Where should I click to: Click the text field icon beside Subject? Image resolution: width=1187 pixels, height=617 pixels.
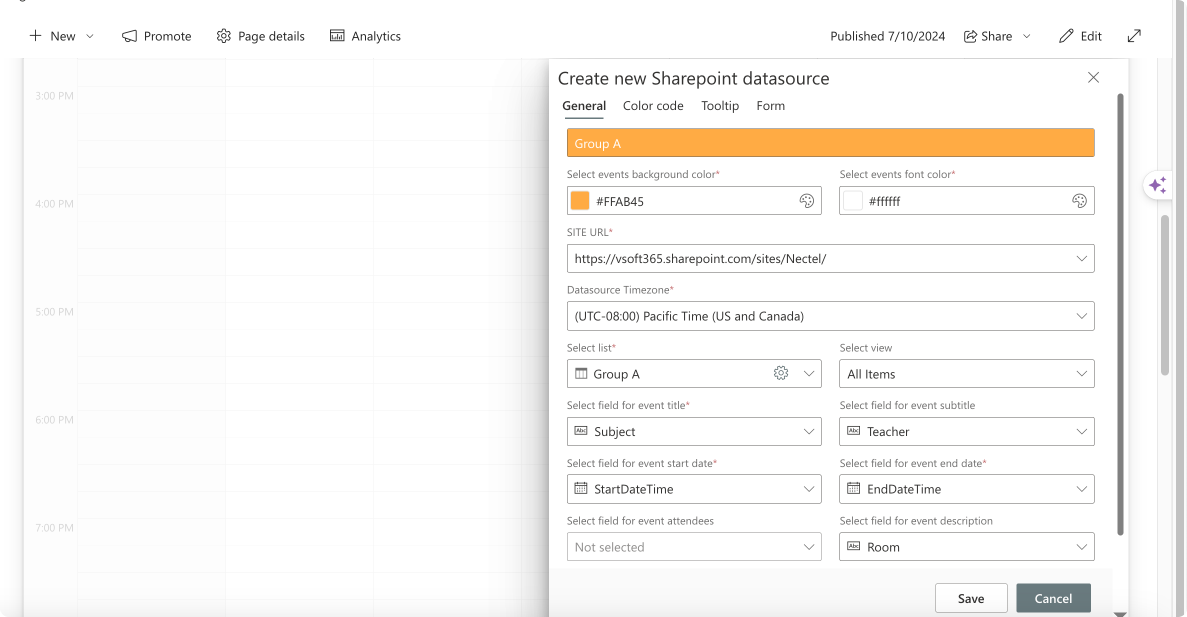point(581,431)
